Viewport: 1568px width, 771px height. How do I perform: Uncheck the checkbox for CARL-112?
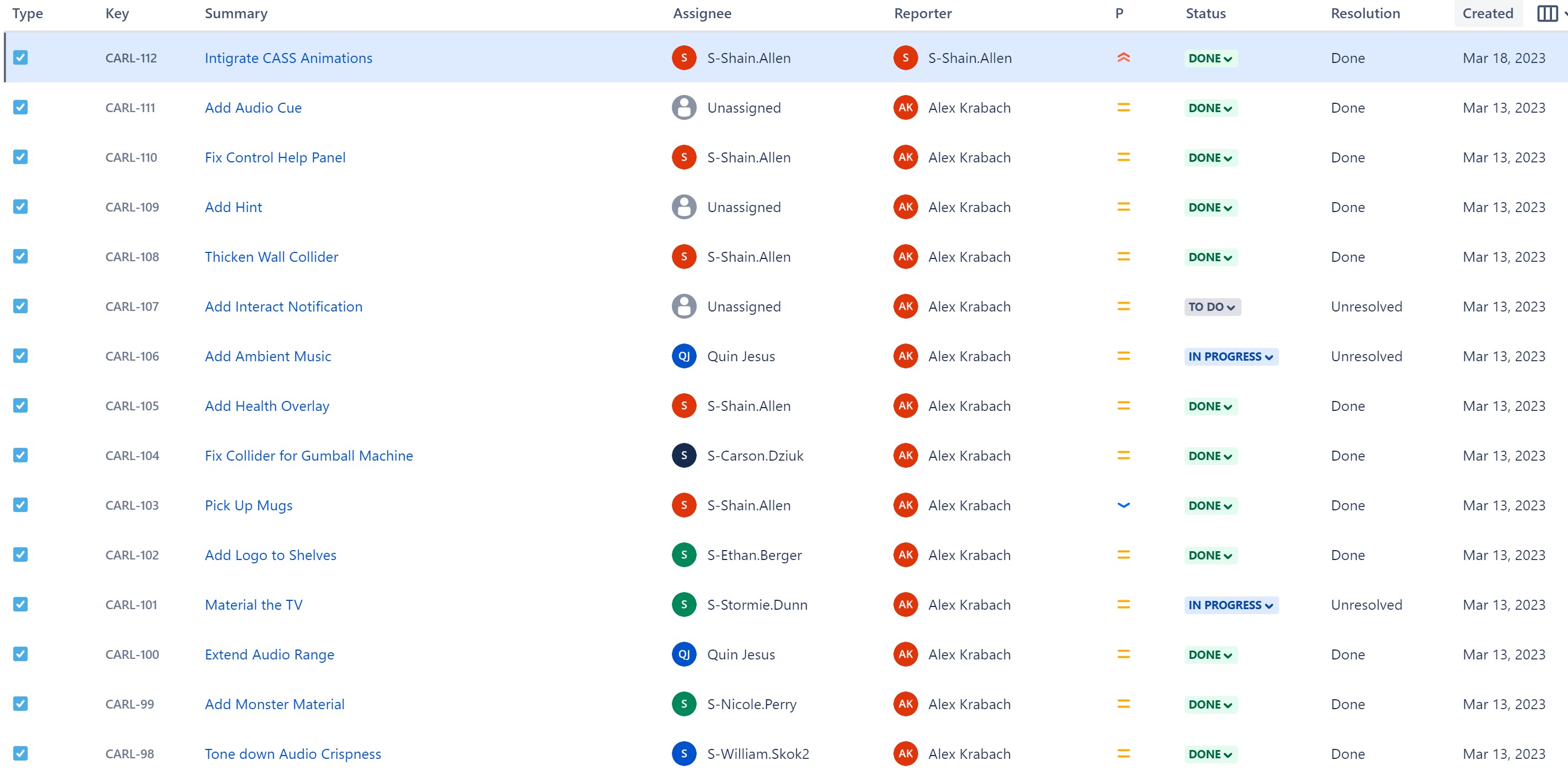pyautogui.click(x=20, y=58)
